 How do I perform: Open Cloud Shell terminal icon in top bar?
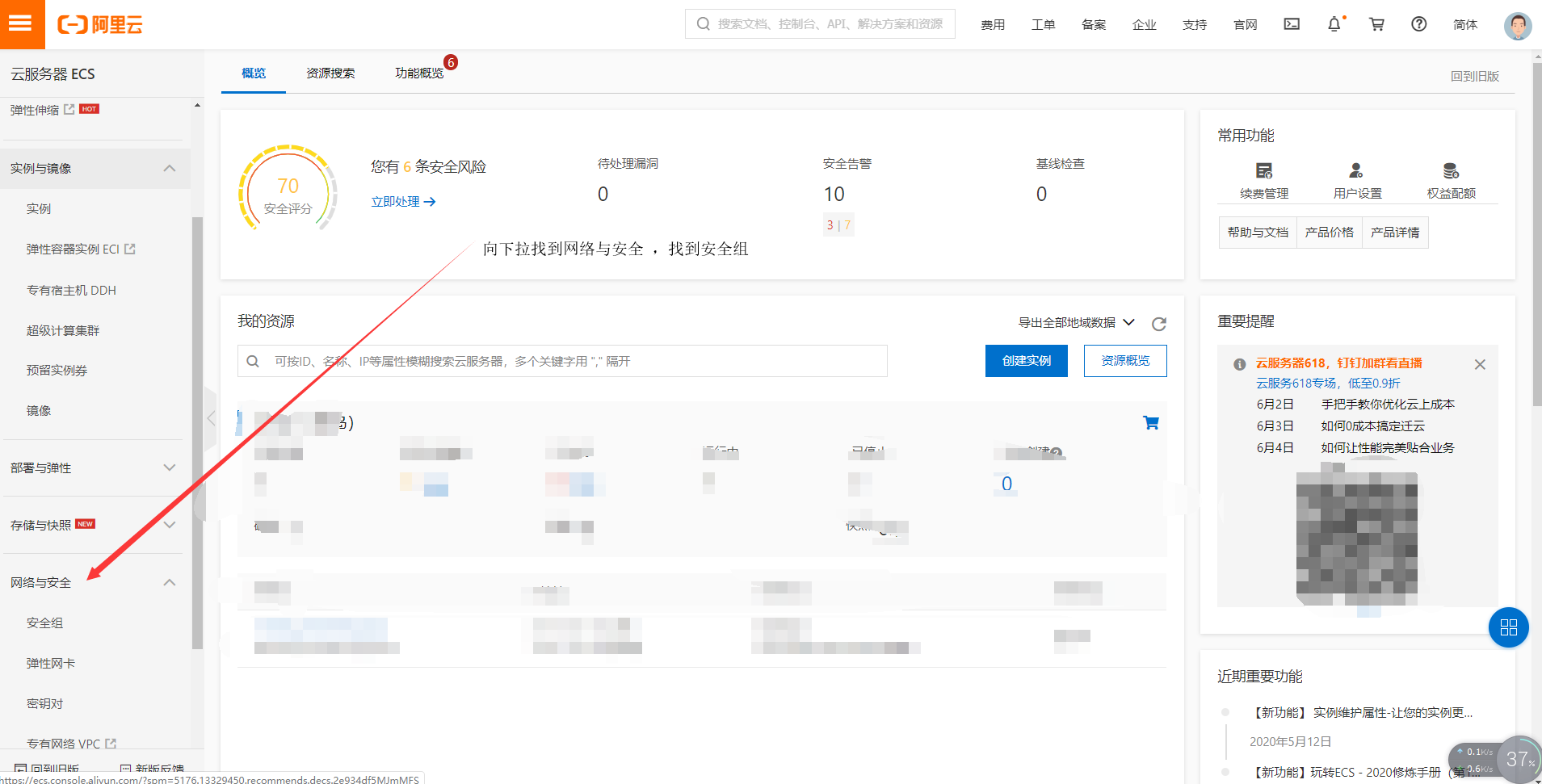(1291, 24)
